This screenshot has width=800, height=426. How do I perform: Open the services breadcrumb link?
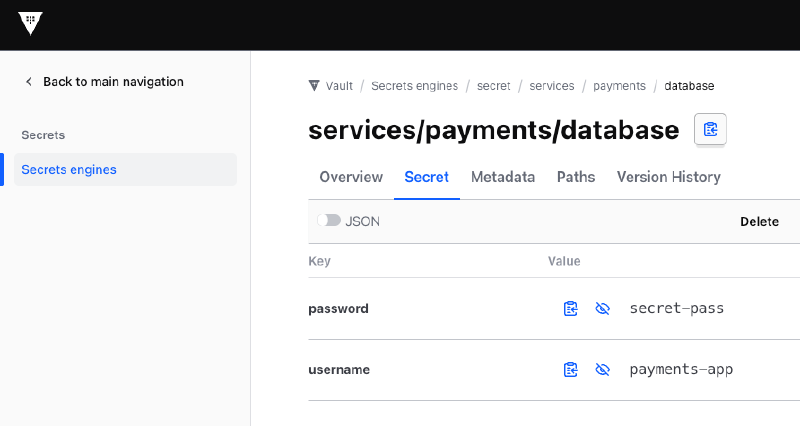click(x=552, y=86)
